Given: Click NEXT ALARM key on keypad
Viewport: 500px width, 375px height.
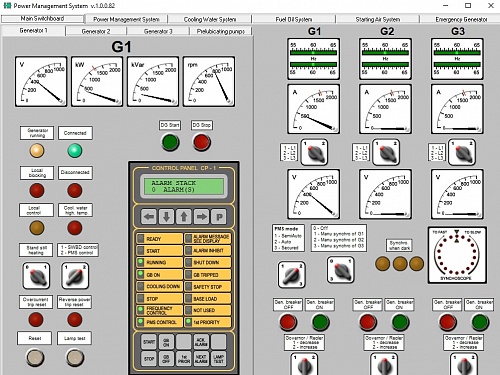Looking at the screenshot, I should pyautogui.click(x=201, y=359).
